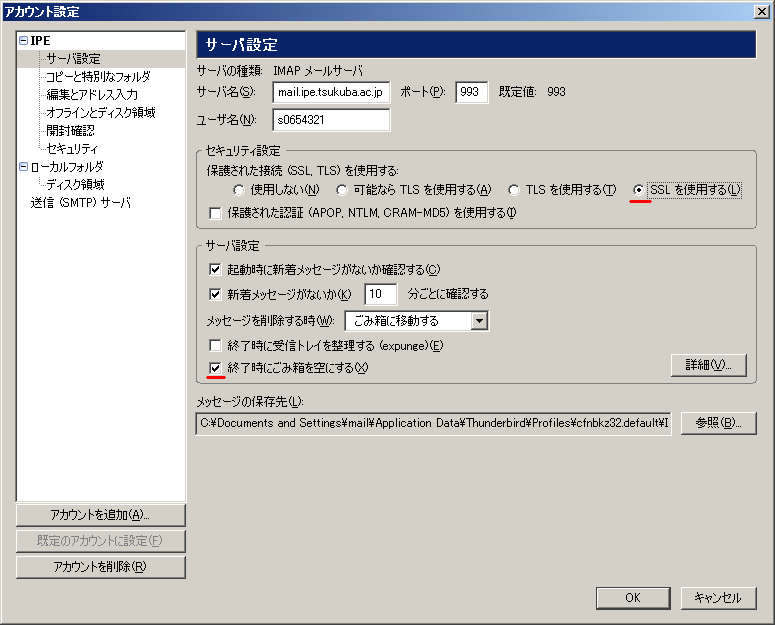Select サーバ設定 in the account tree
Image resolution: width=775 pixels, height=625 pixels.
73,59
